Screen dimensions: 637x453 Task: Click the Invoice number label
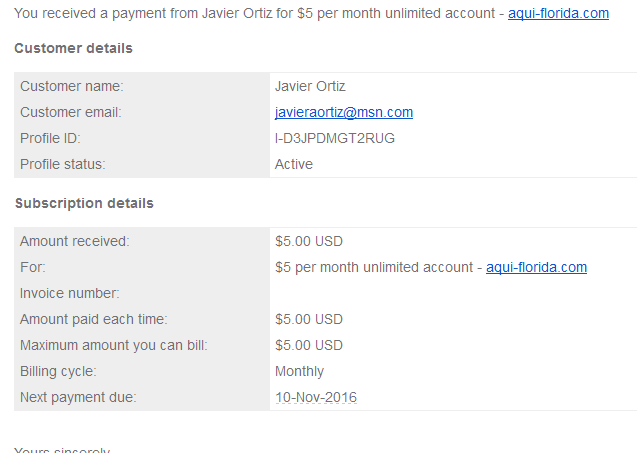pyautogui.click(x=69, y=293)
